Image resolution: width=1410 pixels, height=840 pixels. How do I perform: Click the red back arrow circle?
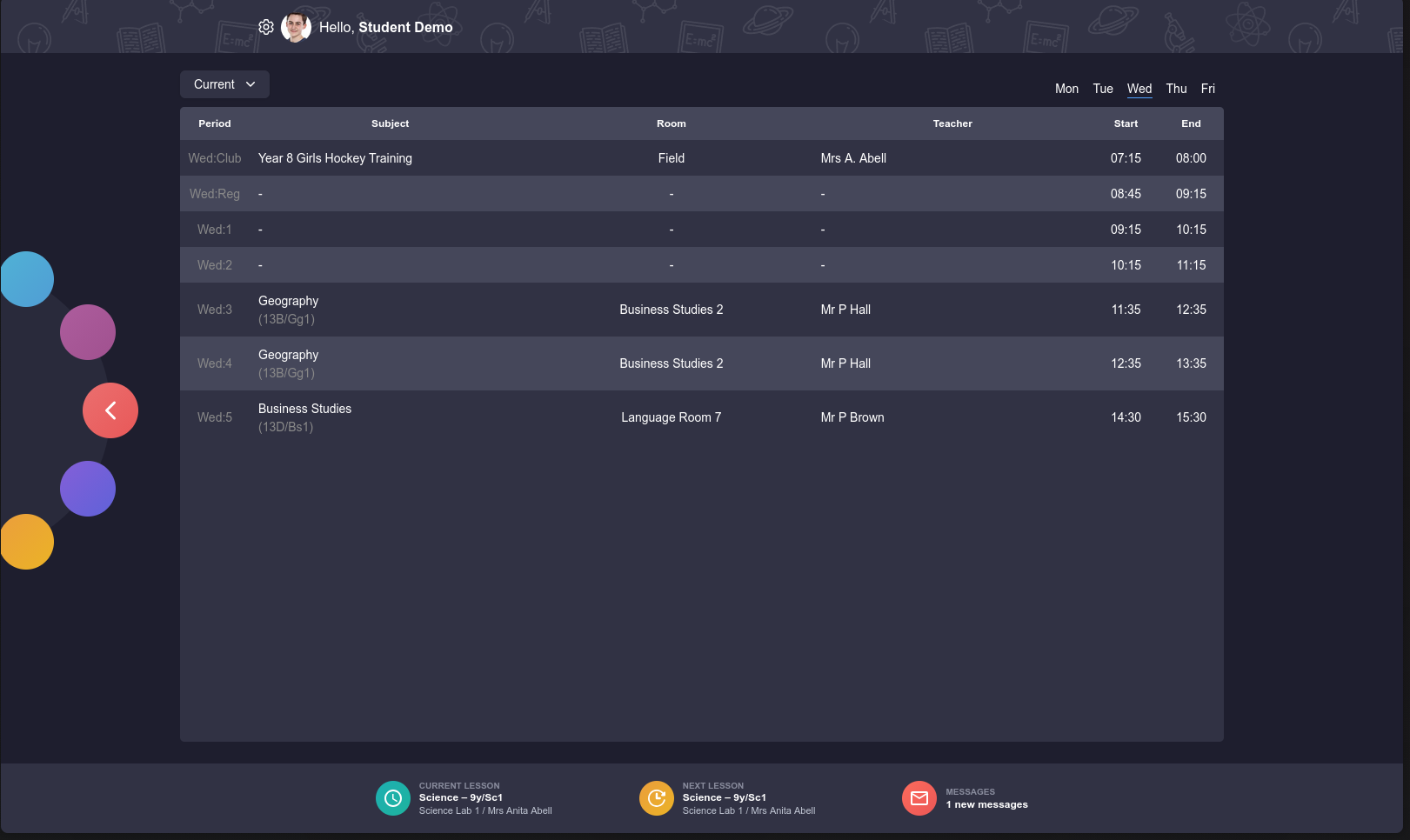click(x=110, y=410)
